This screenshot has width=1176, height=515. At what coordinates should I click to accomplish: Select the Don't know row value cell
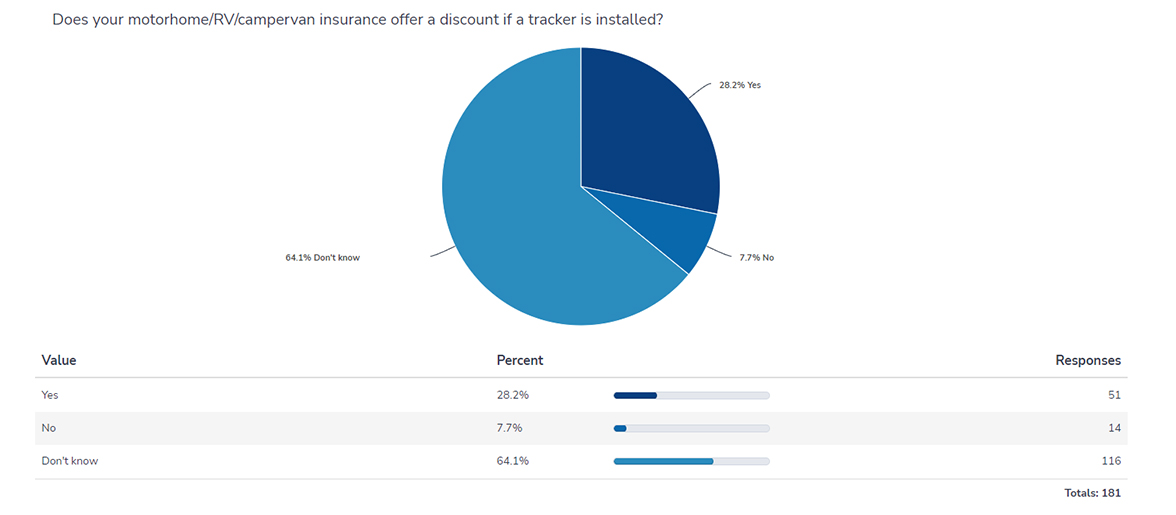[70, 461]
